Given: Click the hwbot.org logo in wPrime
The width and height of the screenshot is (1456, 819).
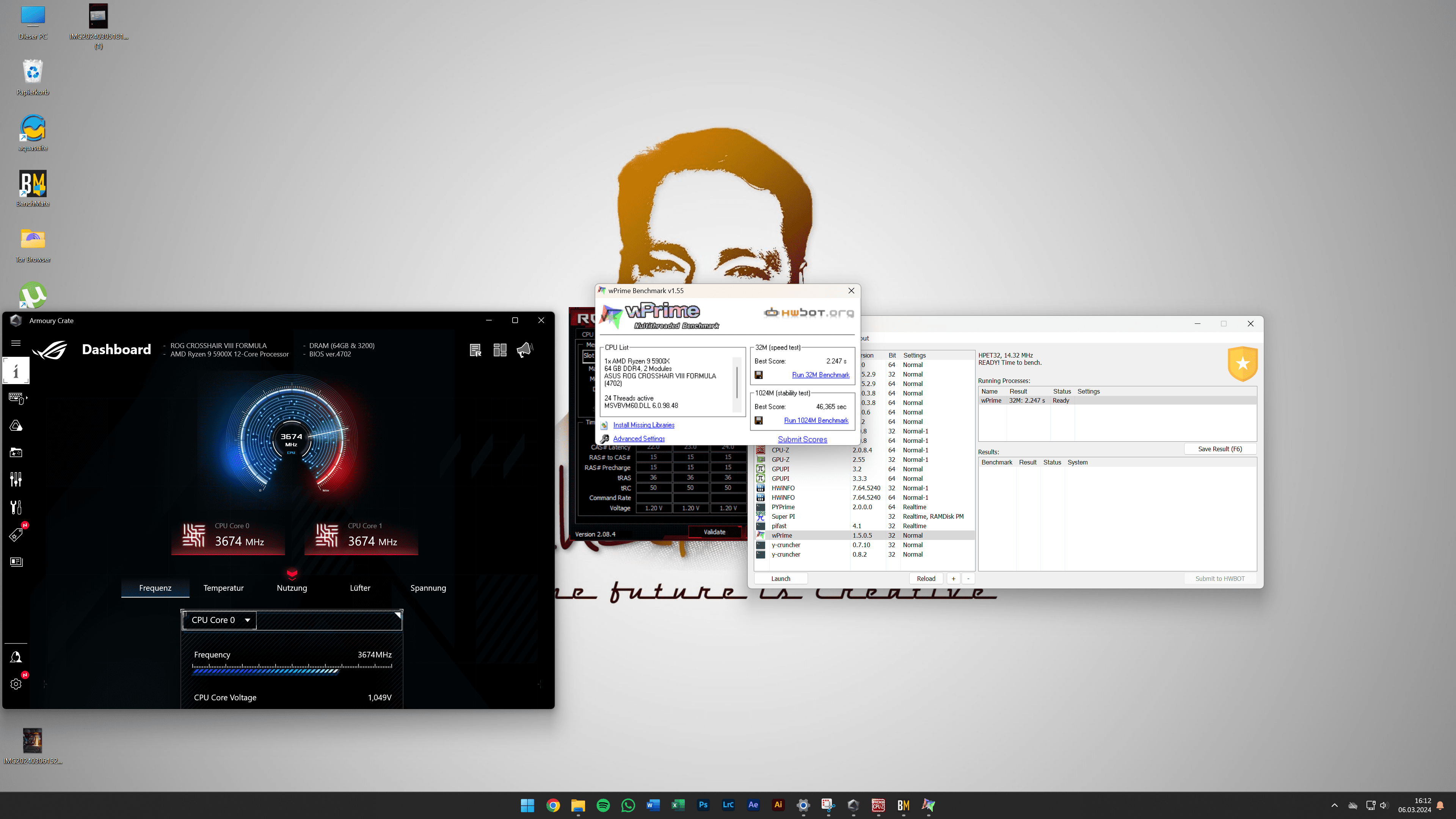Looking at the screenshot, I should pyautogui.click(x=808, y=313).
